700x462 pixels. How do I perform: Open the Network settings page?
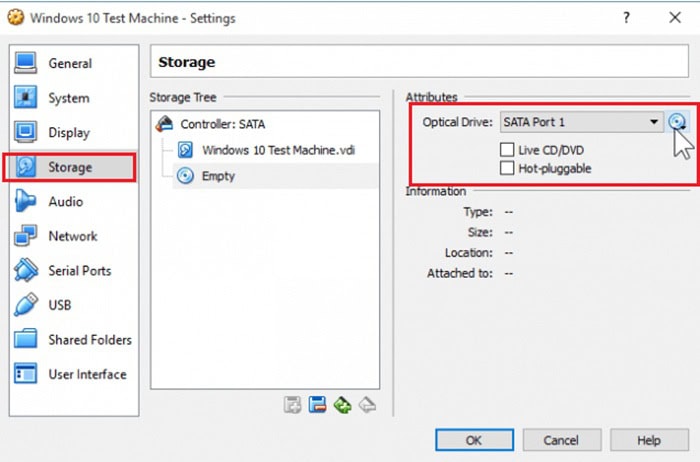(72, 237)
